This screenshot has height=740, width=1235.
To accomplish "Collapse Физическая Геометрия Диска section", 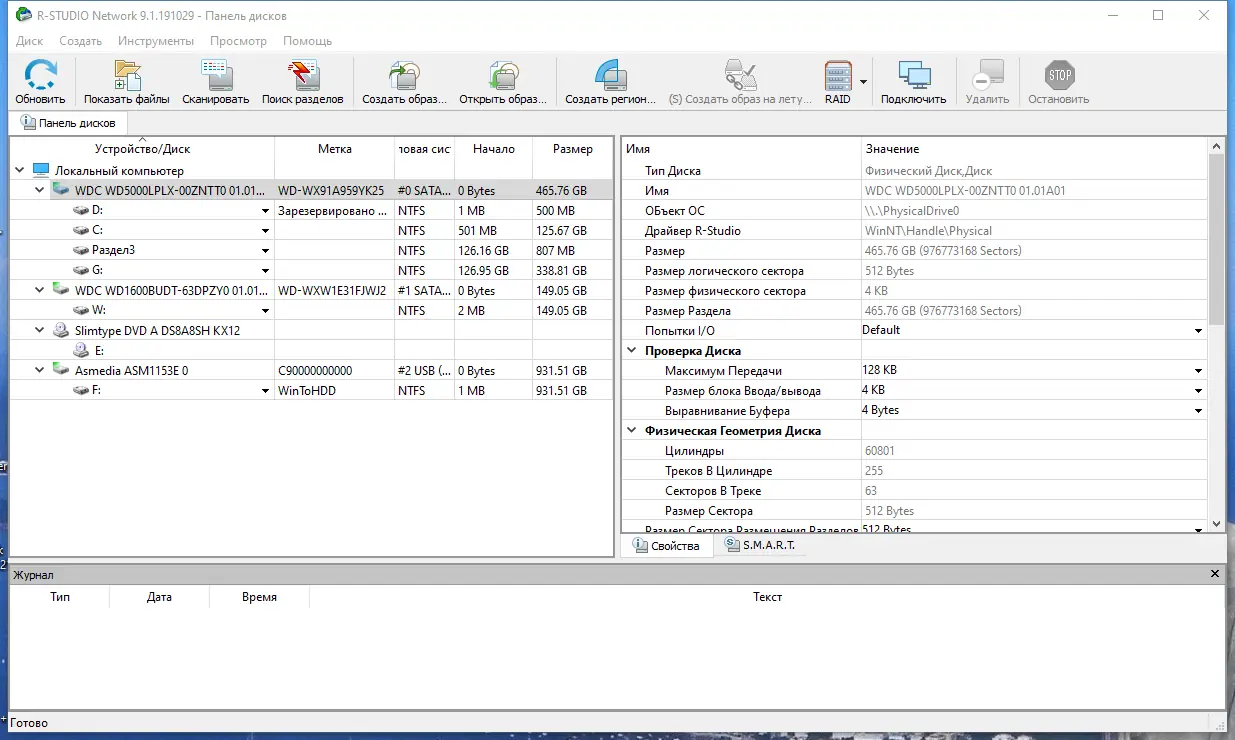I will tap(632, 431).
